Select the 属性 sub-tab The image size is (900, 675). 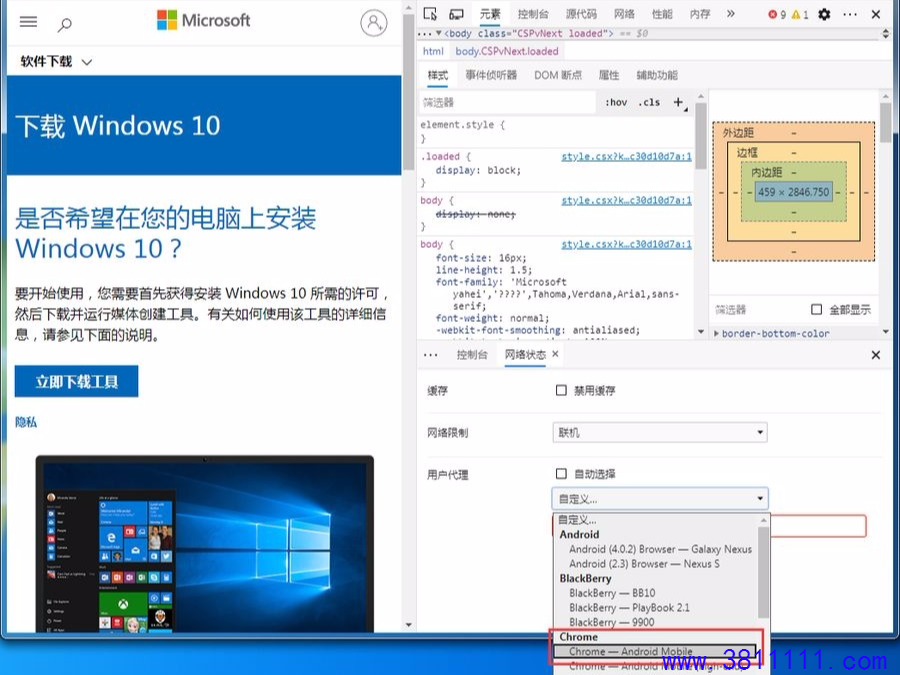[x=609, y=75]
